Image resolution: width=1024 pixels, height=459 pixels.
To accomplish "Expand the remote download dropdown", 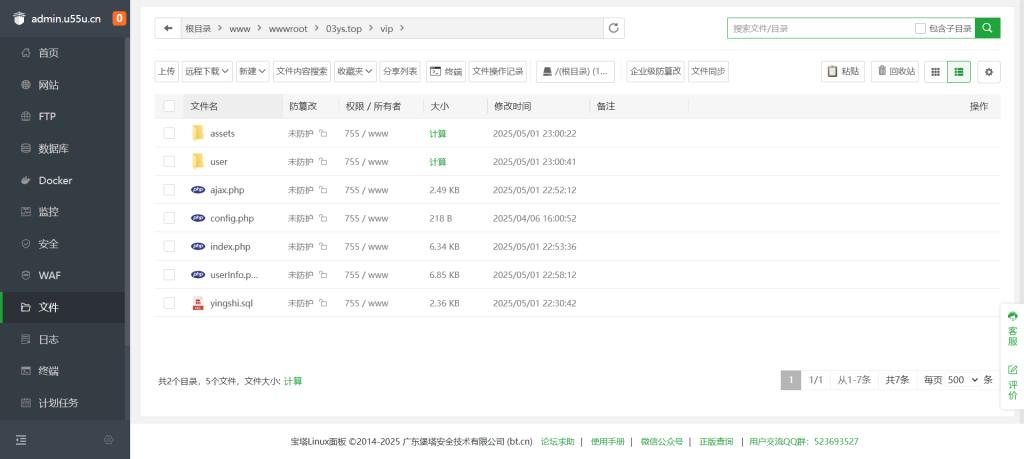I will (x=207, y=71).
